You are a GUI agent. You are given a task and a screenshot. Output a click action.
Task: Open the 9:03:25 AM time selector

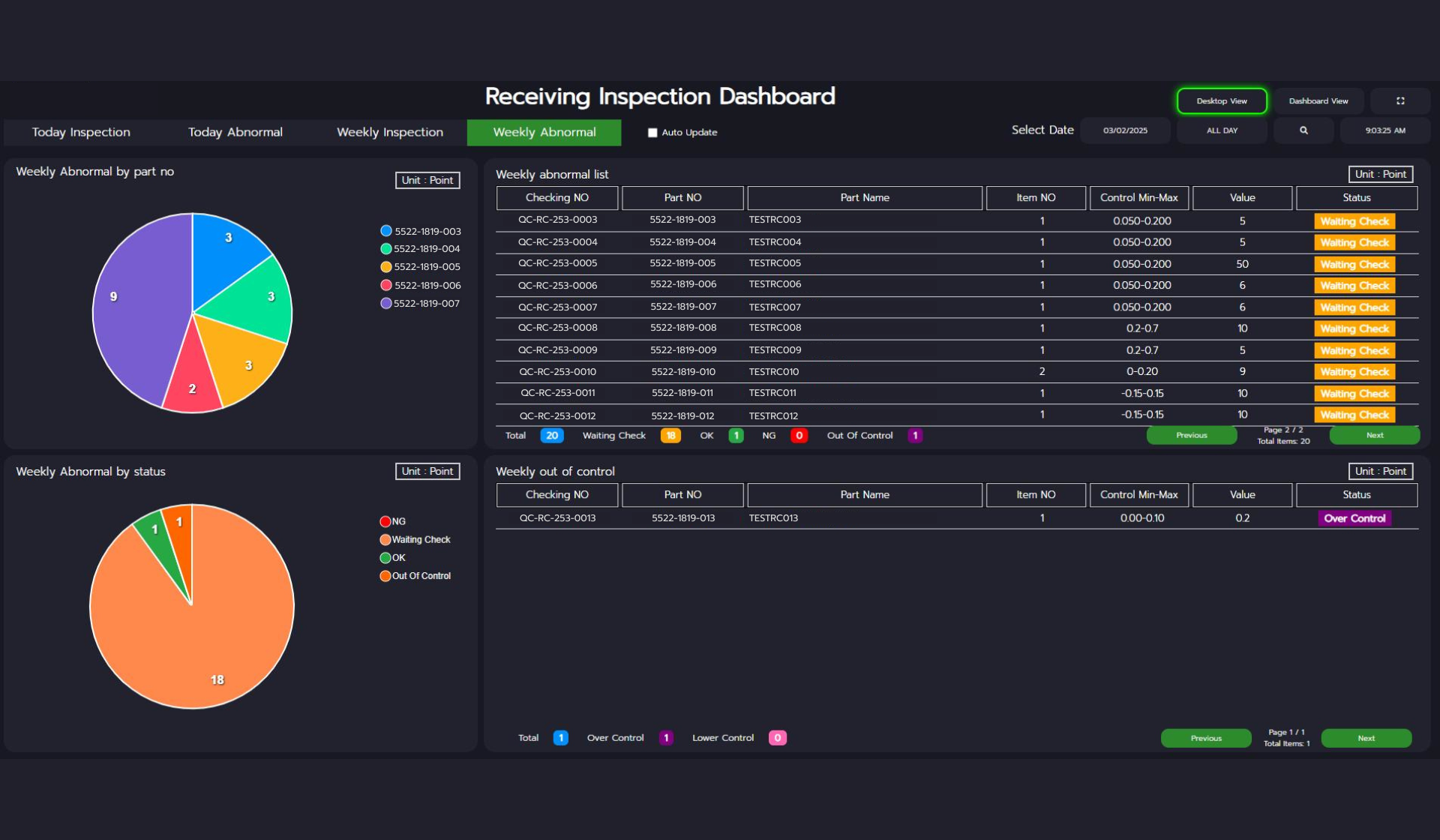[x=1384, y=130]
